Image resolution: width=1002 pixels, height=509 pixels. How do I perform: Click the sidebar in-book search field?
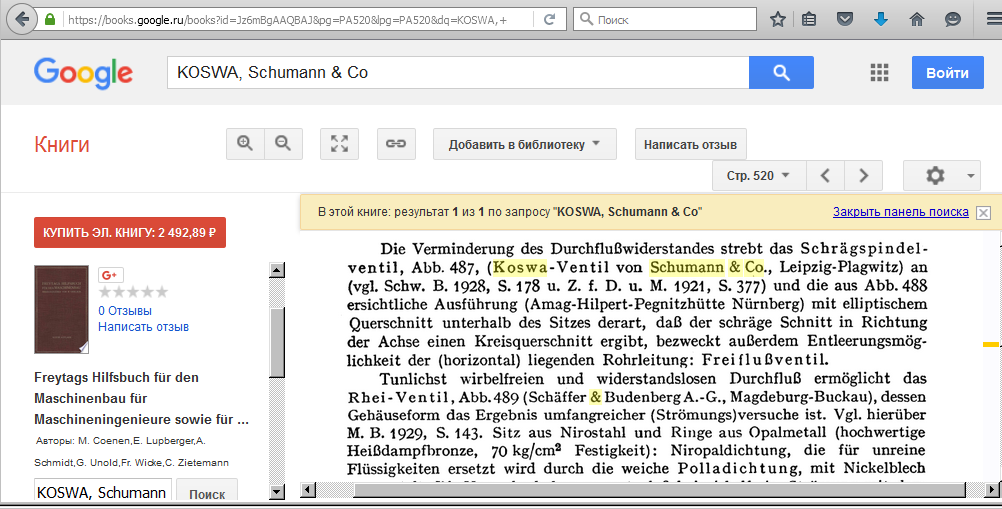point(103,492)
